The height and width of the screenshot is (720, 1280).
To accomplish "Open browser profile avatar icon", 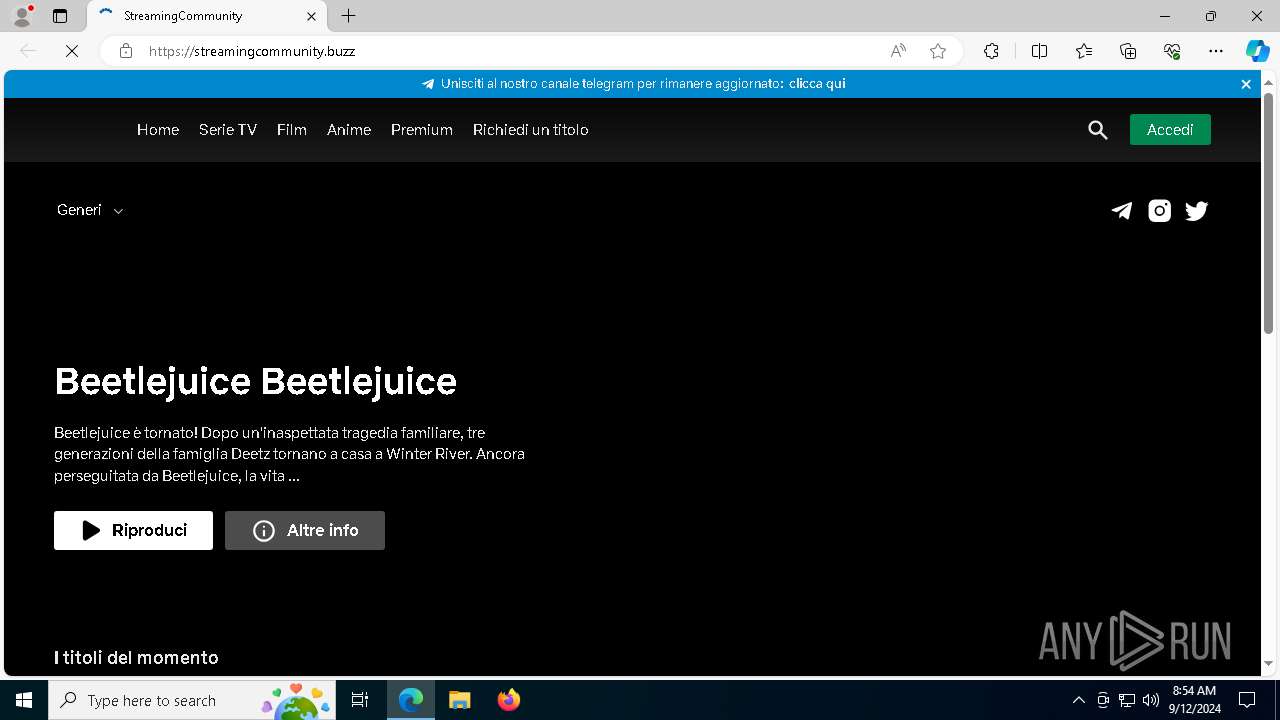I will pyautogui.click(x=22, y=16).
